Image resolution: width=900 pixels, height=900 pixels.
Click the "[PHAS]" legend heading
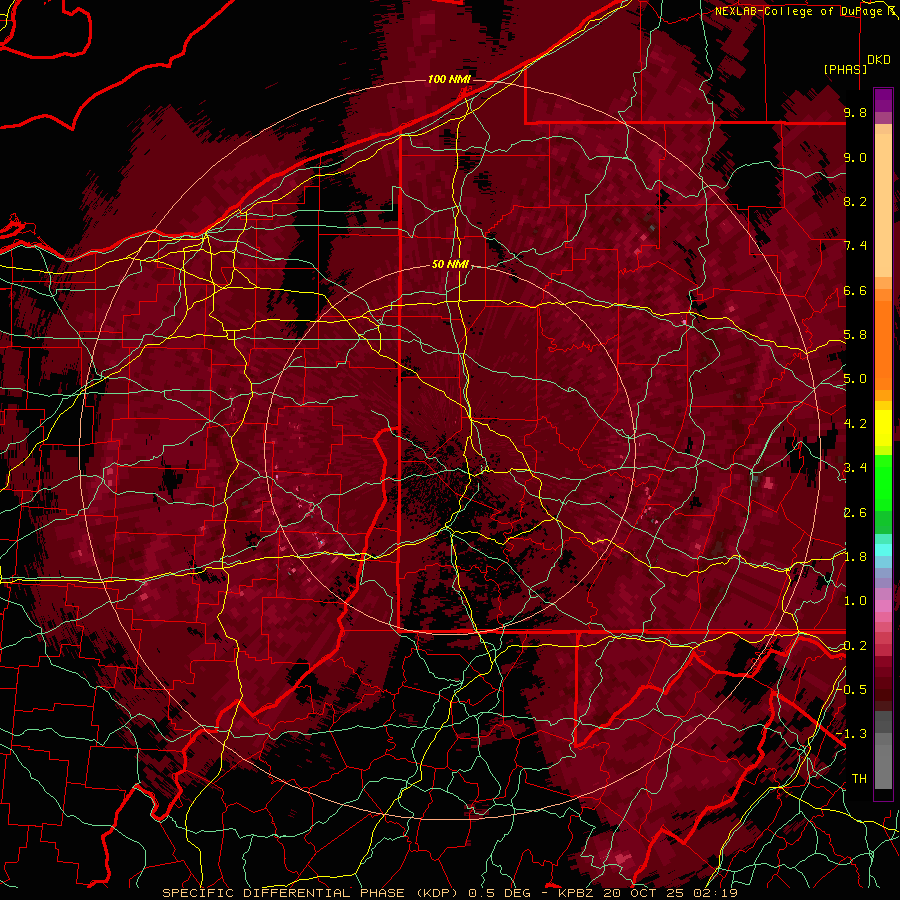[845, 69]
